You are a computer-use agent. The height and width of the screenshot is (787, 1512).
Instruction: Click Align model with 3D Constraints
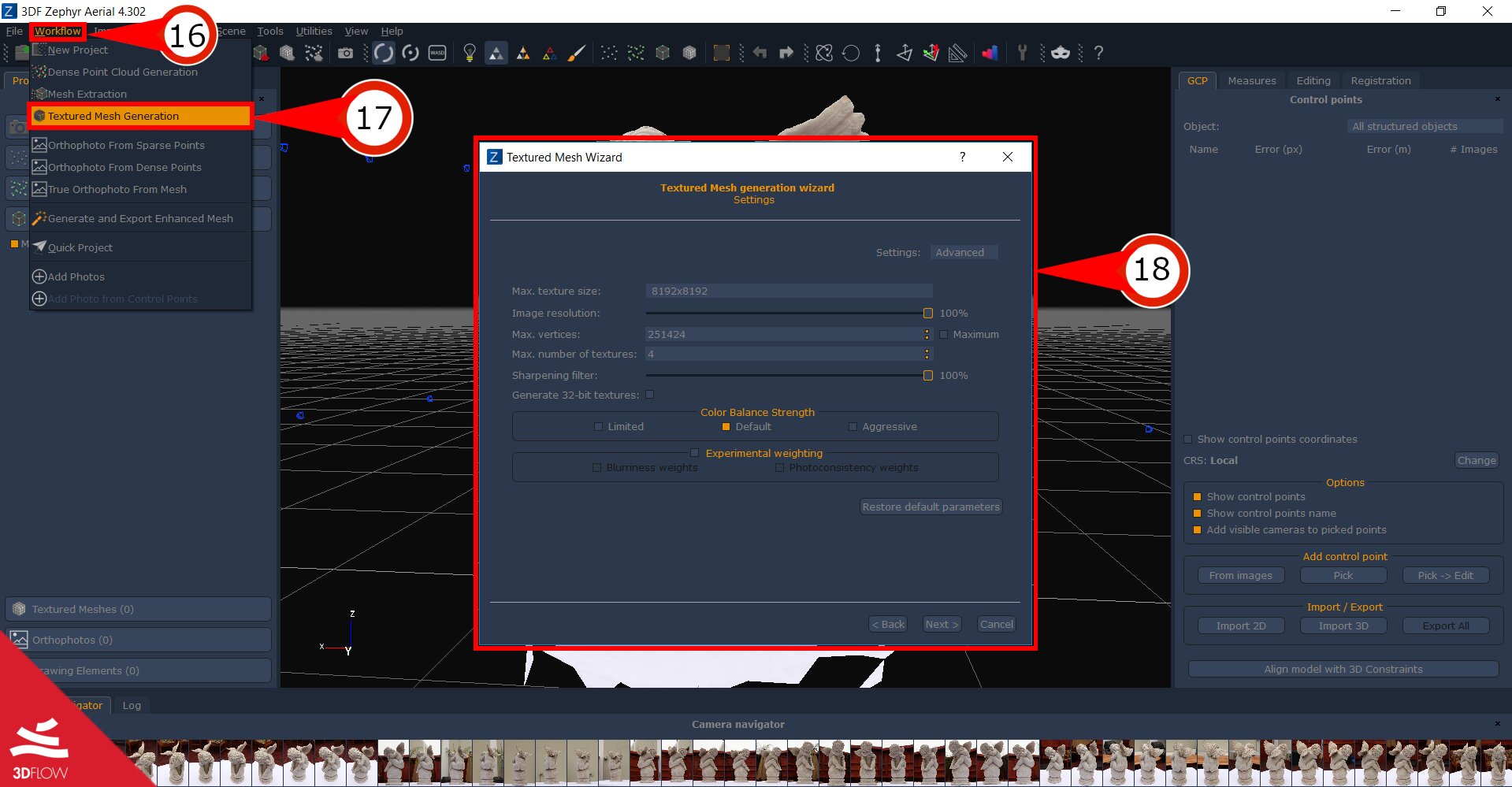pyautogui.click(x=1343, y=669)
